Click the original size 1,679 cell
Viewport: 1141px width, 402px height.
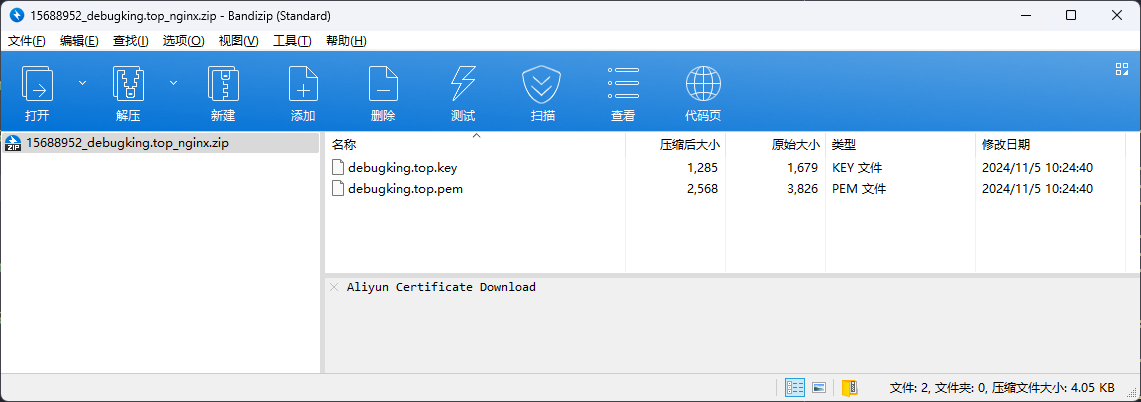click(x=803, y=168)
